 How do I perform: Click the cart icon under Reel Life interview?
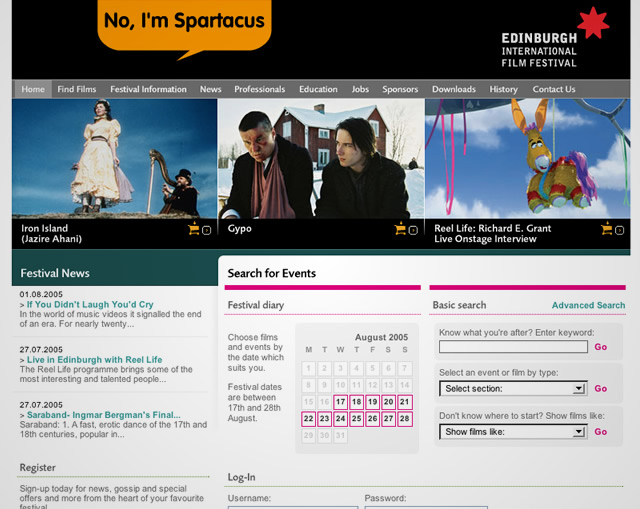coord(607,228)
